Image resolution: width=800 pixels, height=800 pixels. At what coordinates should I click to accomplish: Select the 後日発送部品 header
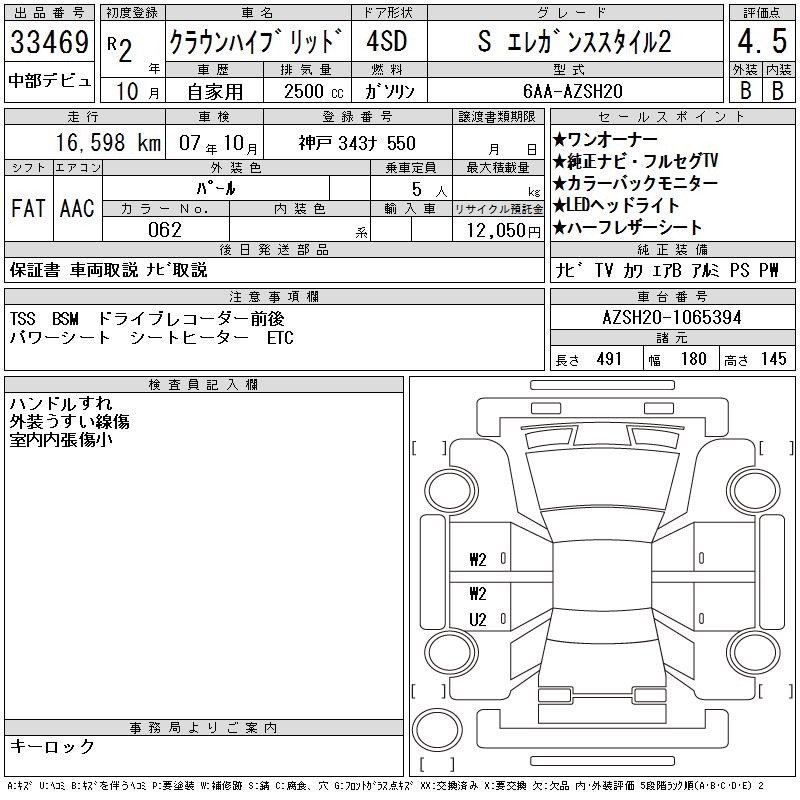(x=274, y=249)
